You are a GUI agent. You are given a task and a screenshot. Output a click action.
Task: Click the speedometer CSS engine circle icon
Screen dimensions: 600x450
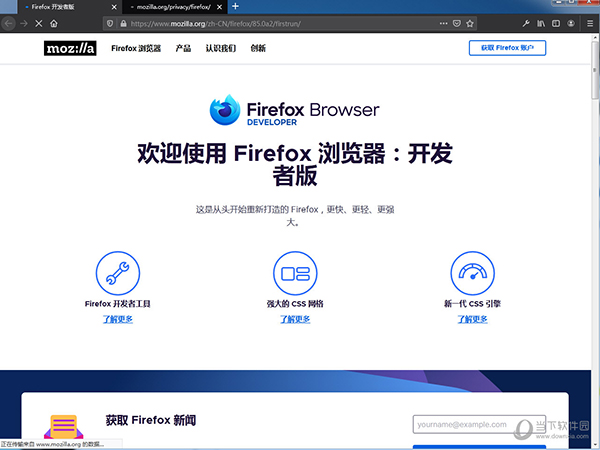[473, 273]
